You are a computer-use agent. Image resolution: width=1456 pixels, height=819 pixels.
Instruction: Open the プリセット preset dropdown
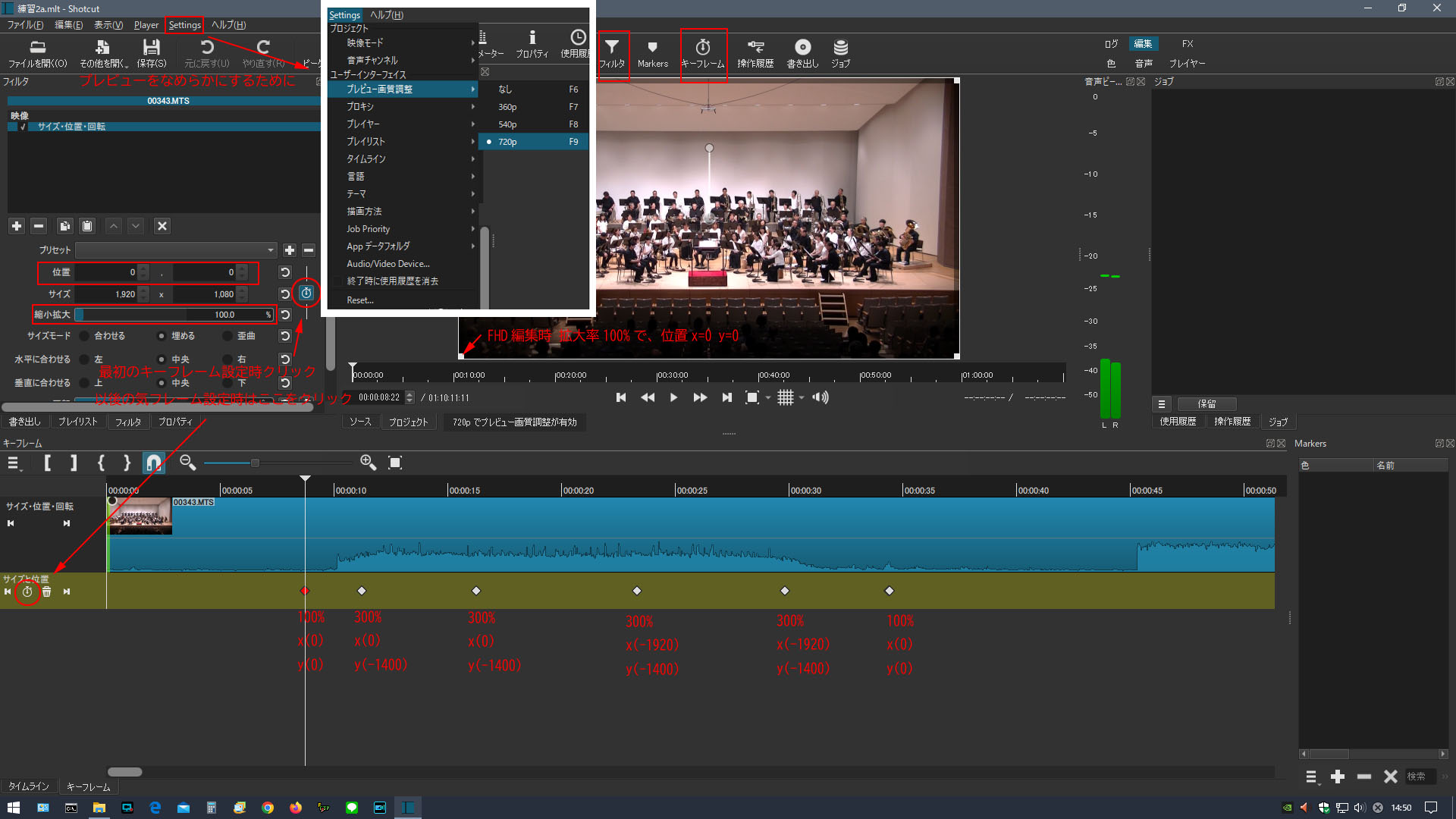pos(176,250)
